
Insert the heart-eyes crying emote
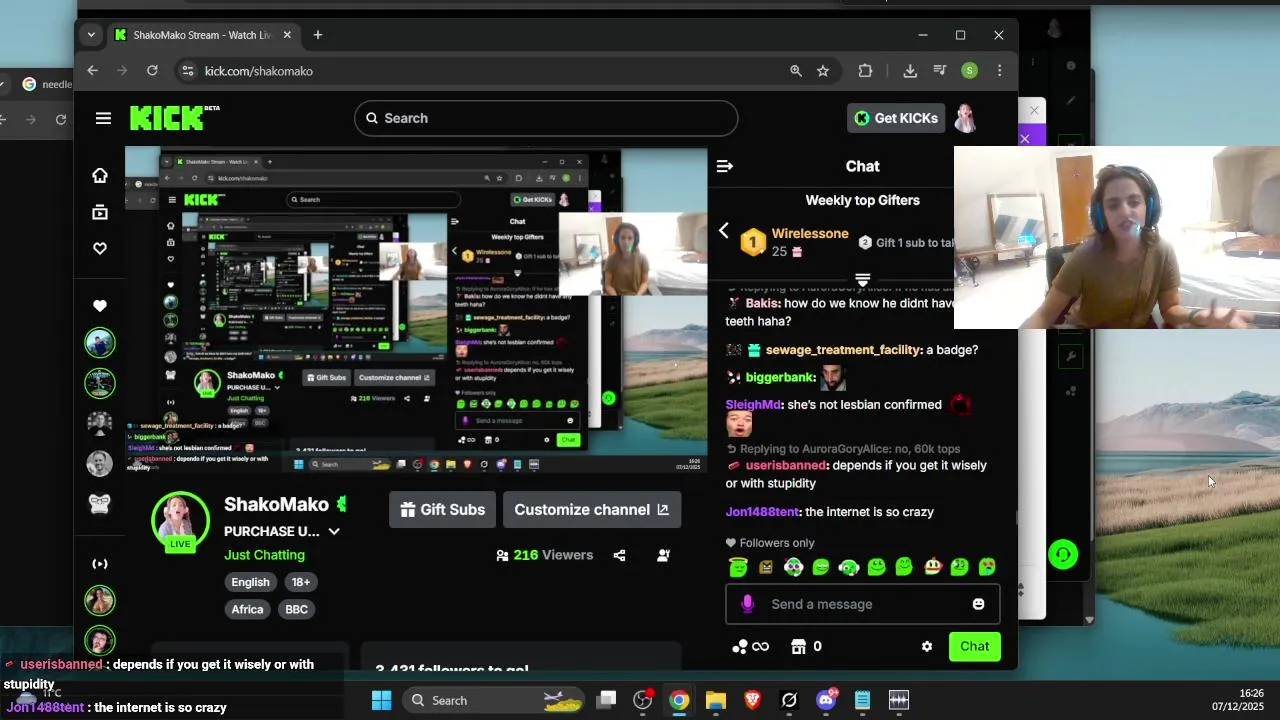(x=987, y=567)
